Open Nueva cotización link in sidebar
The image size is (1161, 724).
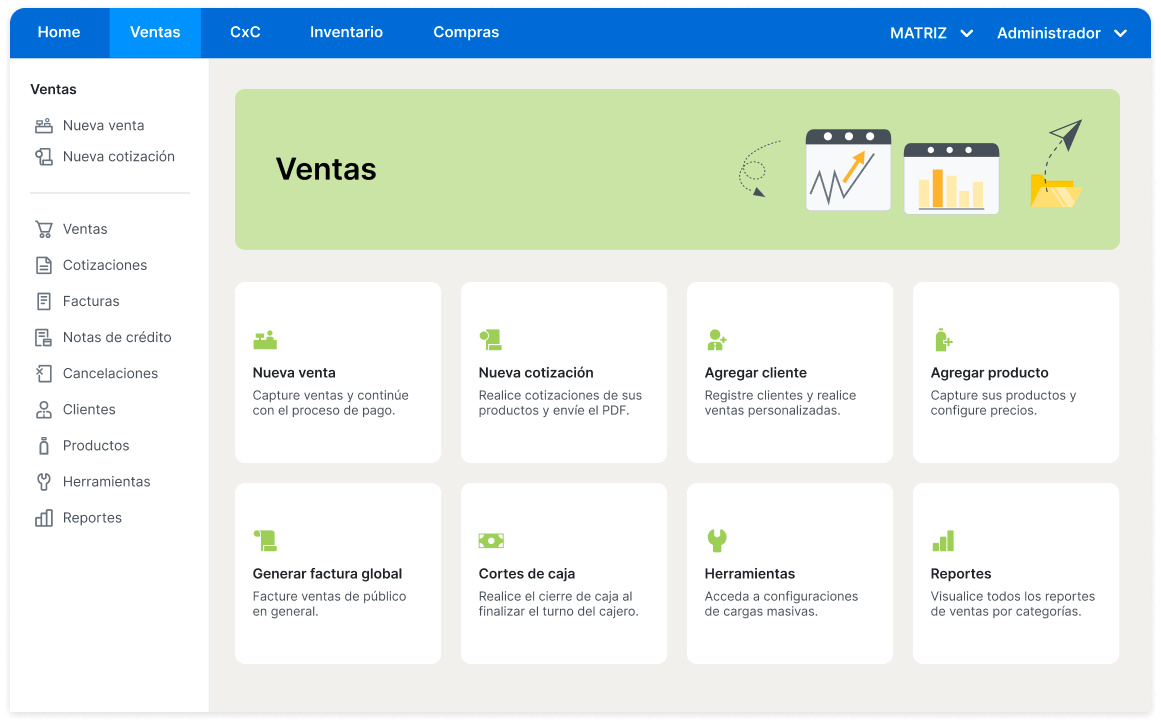(118, 157)
